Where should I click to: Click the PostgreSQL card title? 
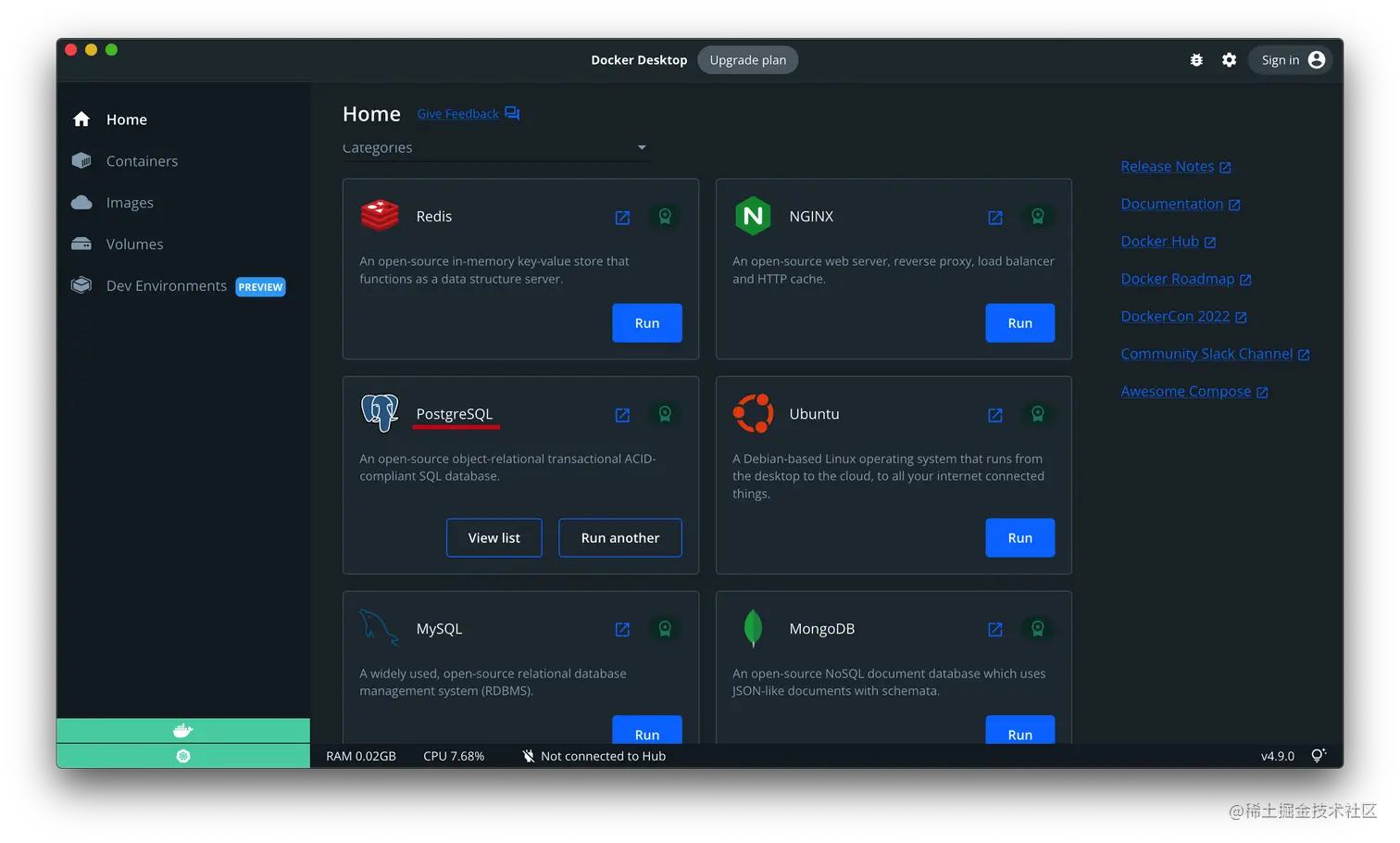(455, 414)
